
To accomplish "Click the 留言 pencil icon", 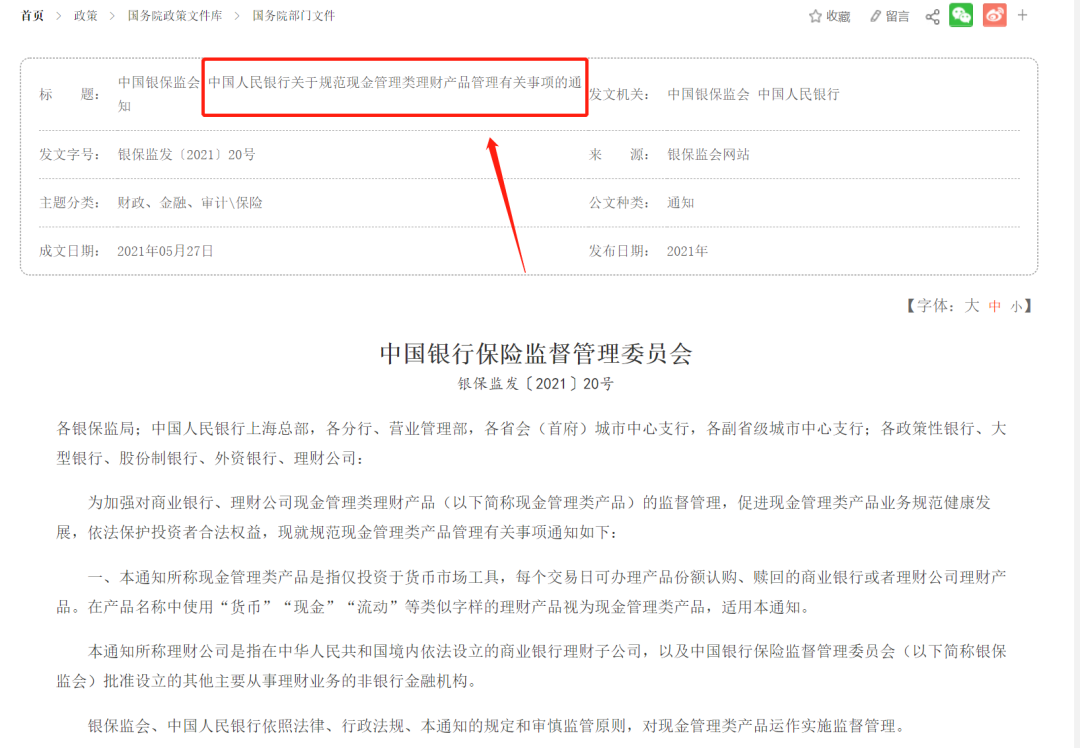I will [x=875, y=16].
